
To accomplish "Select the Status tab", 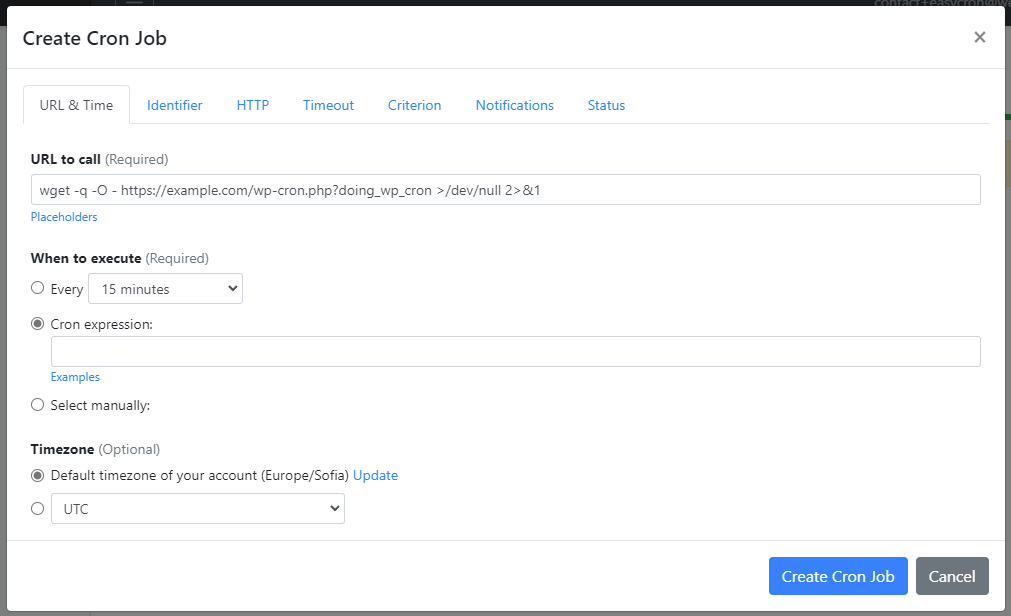I will (606, 105).
